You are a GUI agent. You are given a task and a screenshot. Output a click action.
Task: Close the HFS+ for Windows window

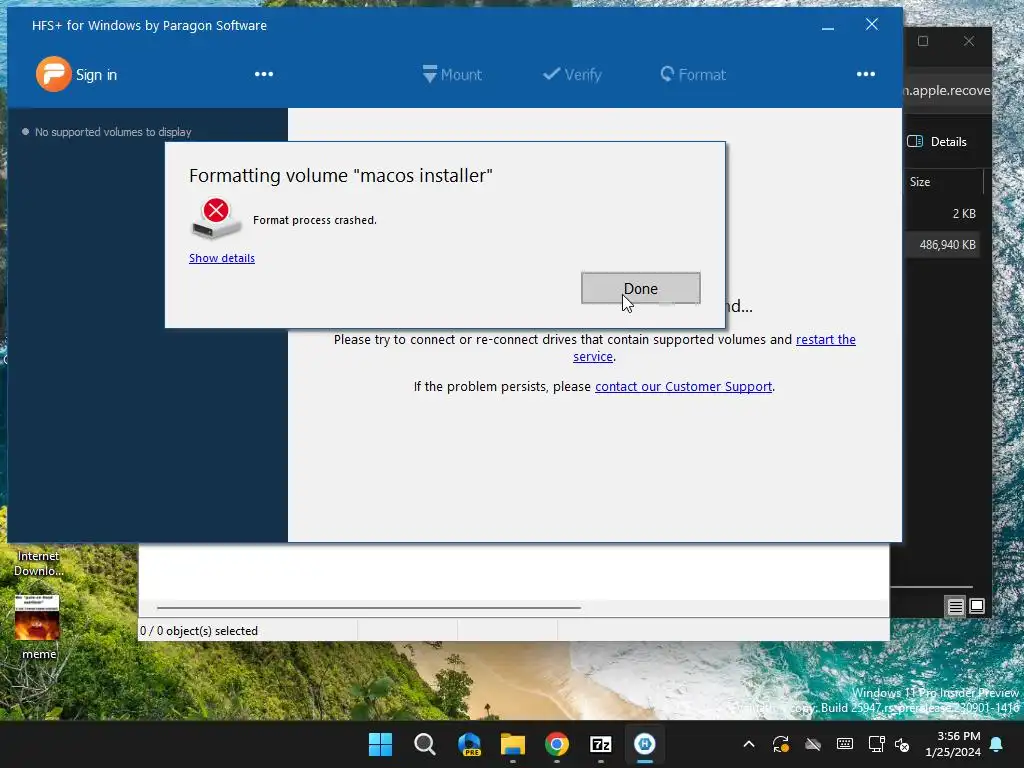(x=872, y=25)
